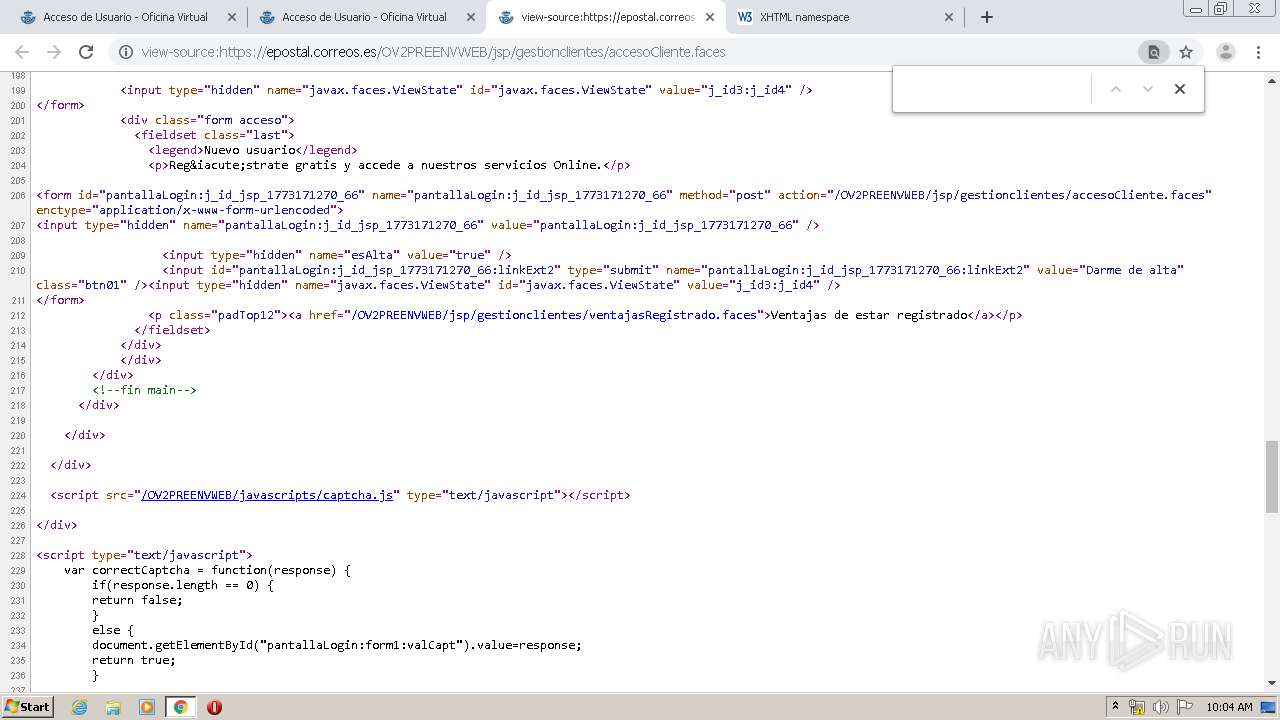Show hidden system tray icons
Image resolution: width=1280 pixels, height=720 pixels.
pyautogui.click(x=1115, y=707)
